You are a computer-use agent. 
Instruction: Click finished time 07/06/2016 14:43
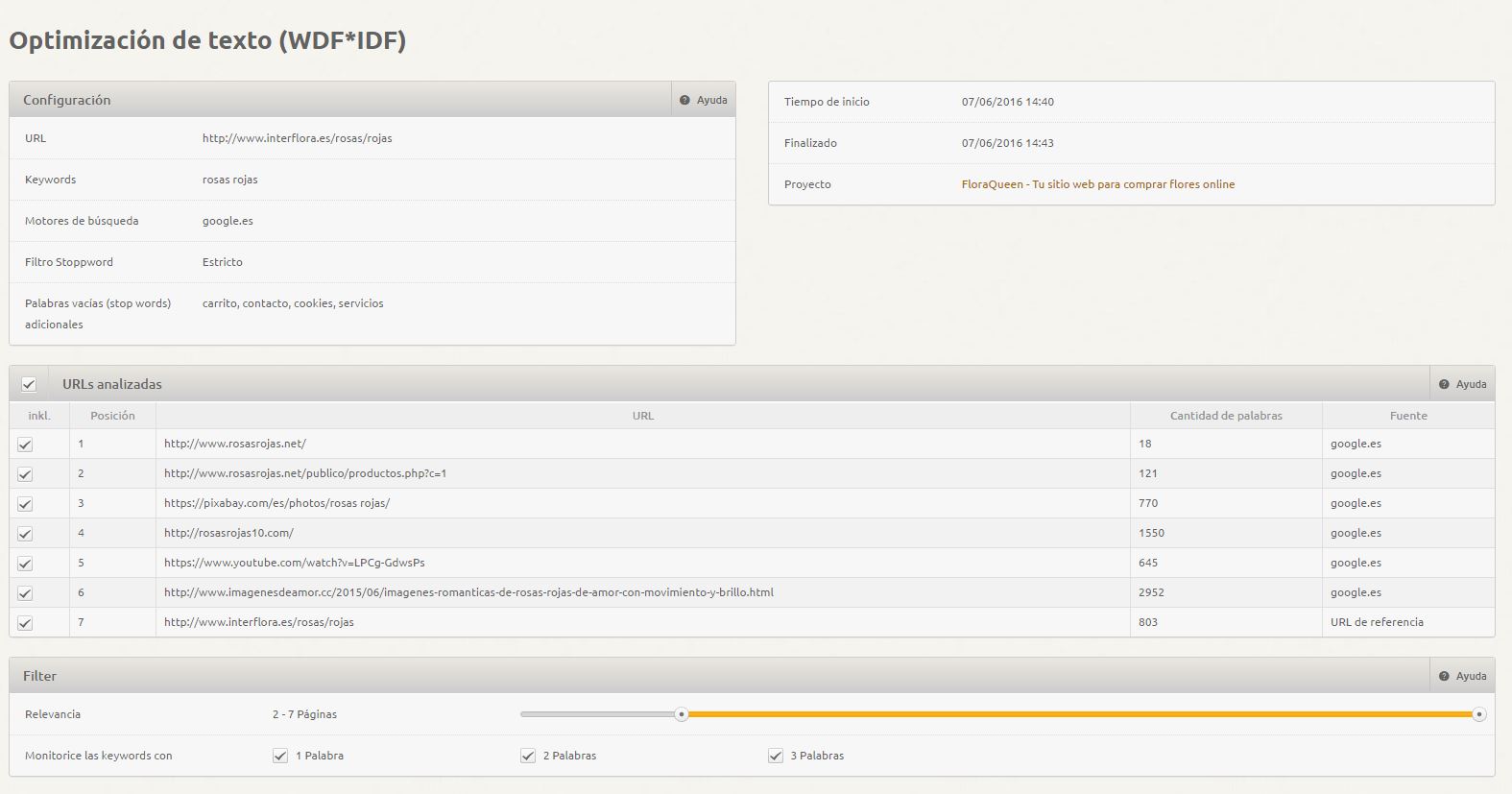click(1008, 143)
